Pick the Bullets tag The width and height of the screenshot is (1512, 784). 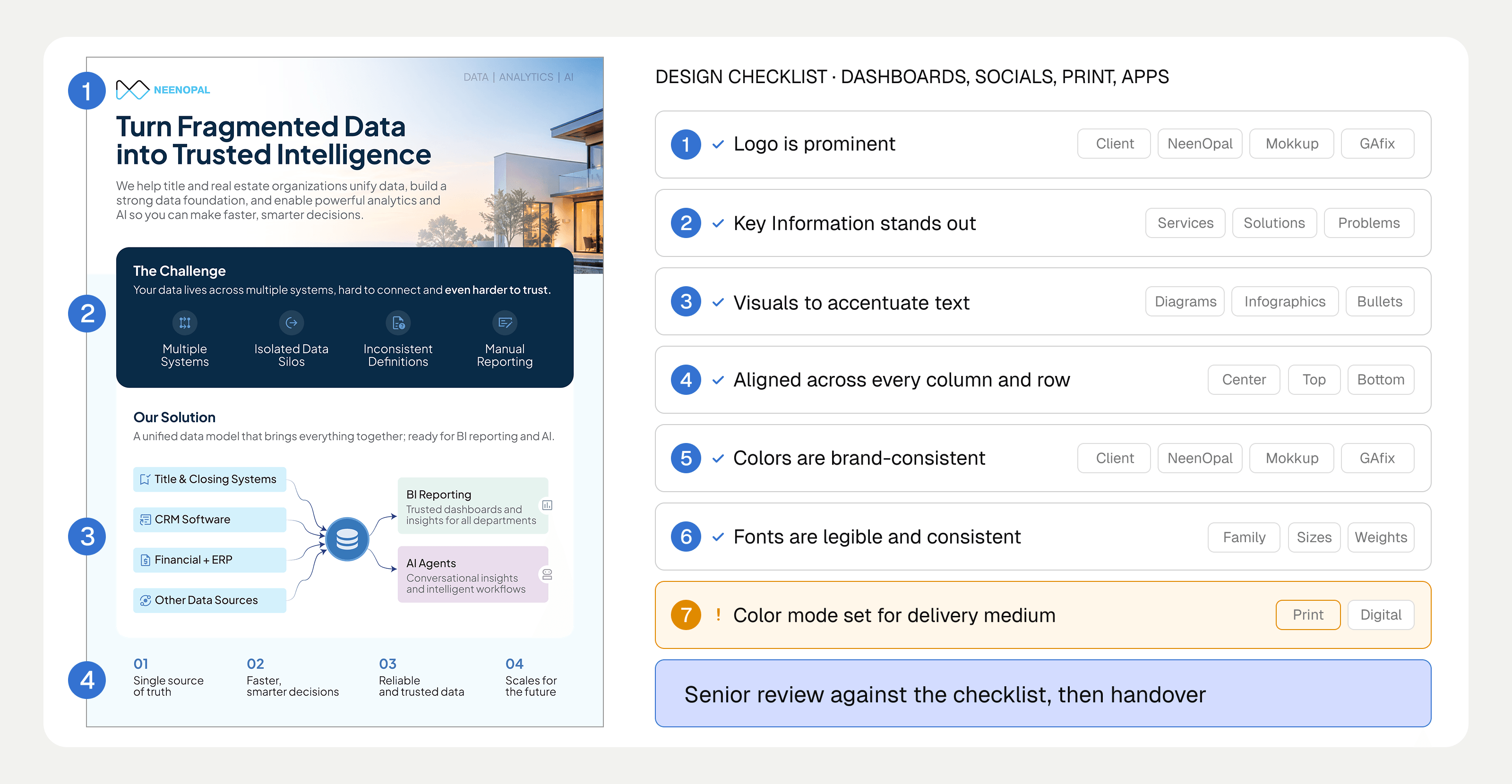coord(1379,302)
